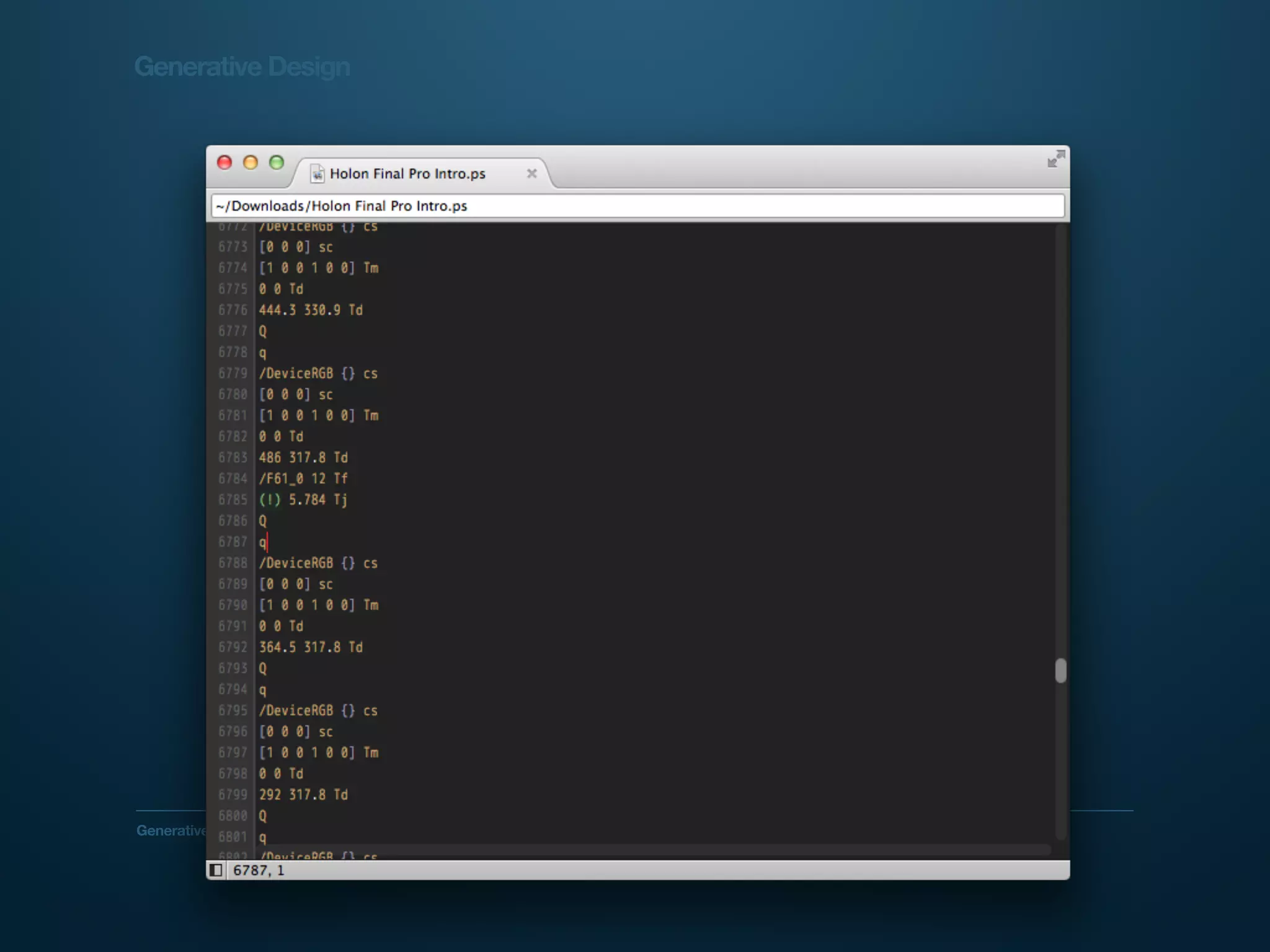Viewport: 1270px width, 952px height.
Task: Click the Generative footer text on slide
Action: [x=171, y=831]
